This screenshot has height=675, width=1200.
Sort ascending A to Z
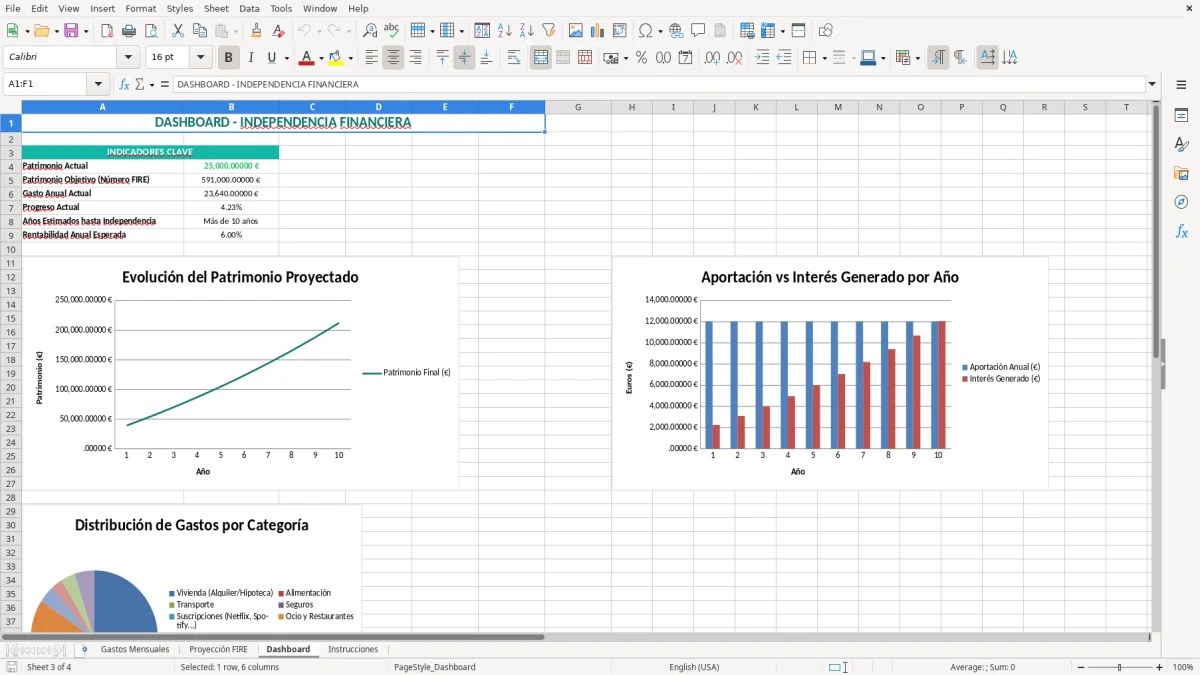coord(504,31)
